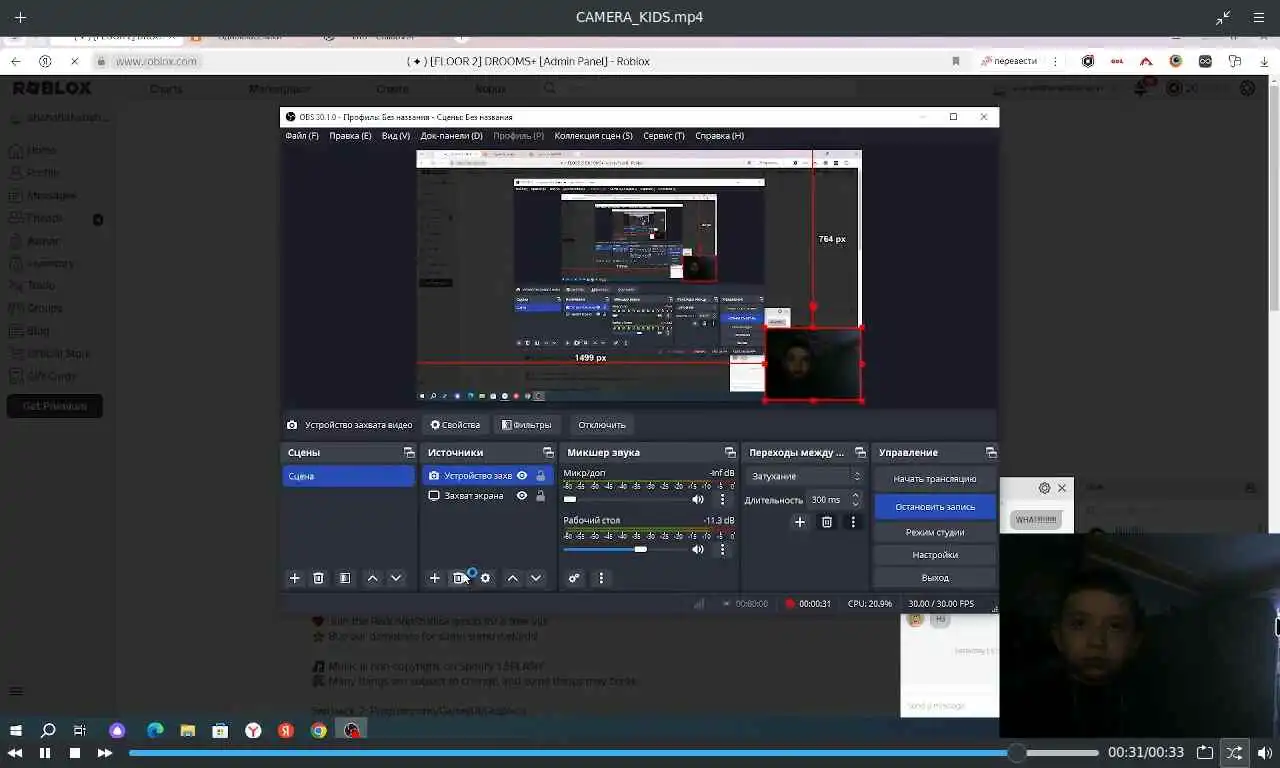Viewport: 1280px width, 768px height.
Task: Open Chrome icon in recorded taskbar
Action: pyautogui.click(x=318, y=731)
